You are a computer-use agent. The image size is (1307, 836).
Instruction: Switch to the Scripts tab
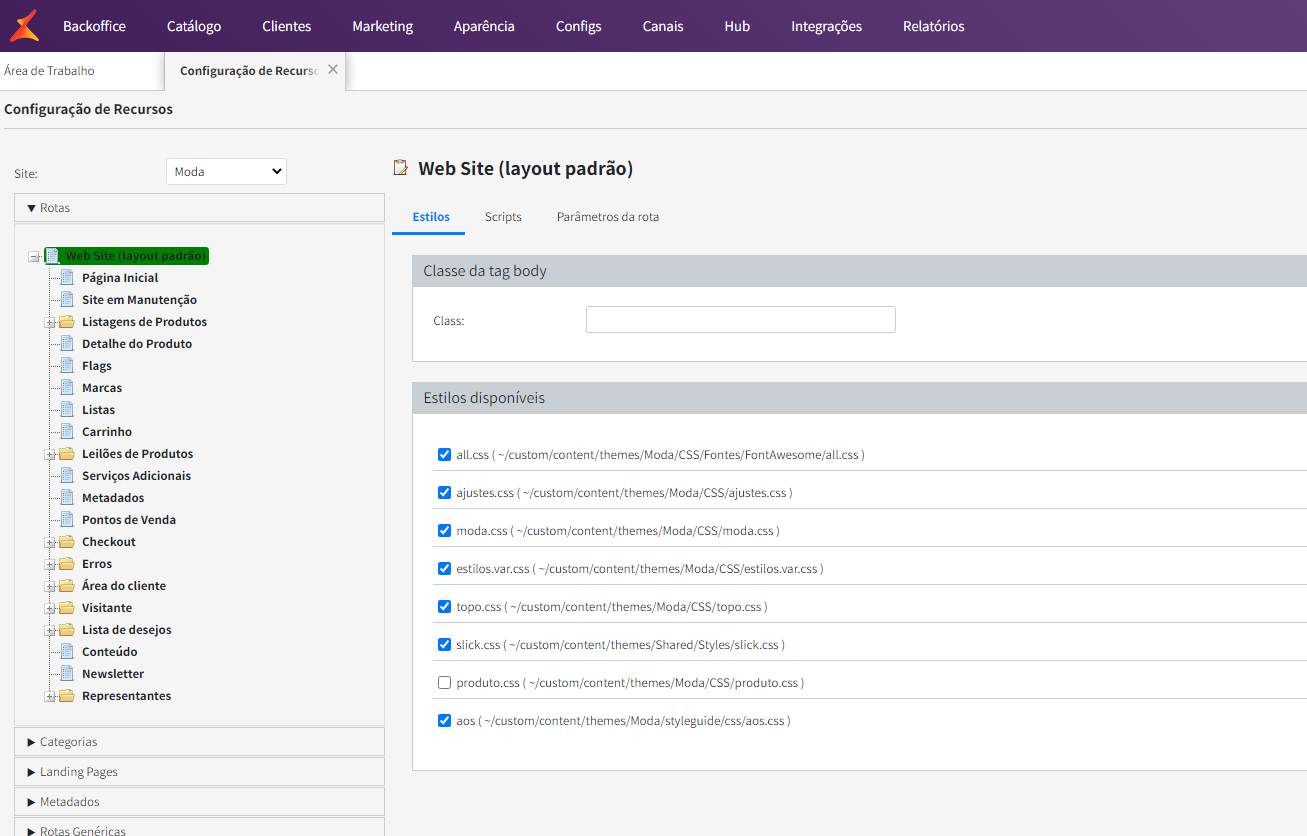tap(503, 217)
